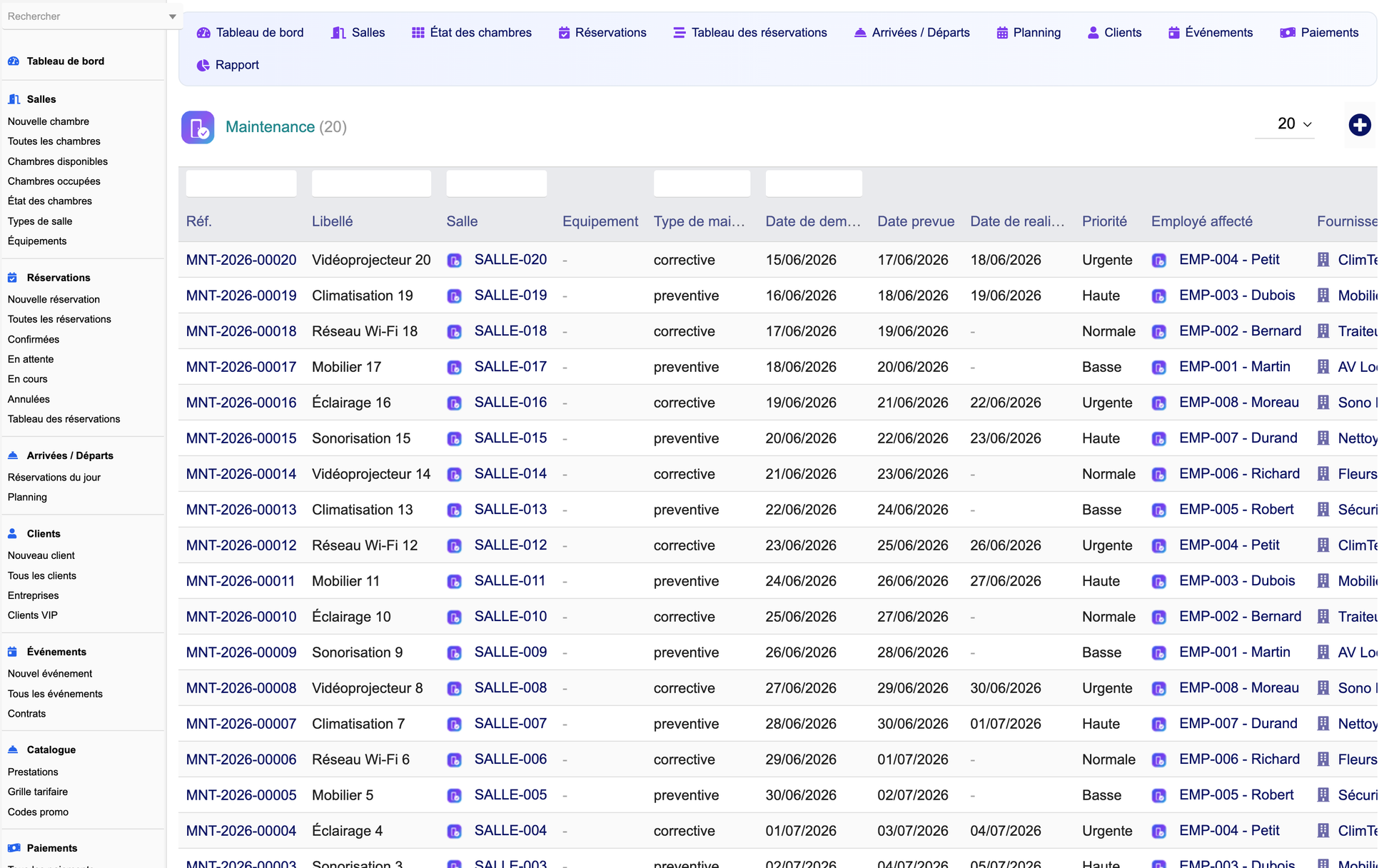1389x868 pixels.
Task: Open the Réservations top menu tab
Action: click(602, 33)
